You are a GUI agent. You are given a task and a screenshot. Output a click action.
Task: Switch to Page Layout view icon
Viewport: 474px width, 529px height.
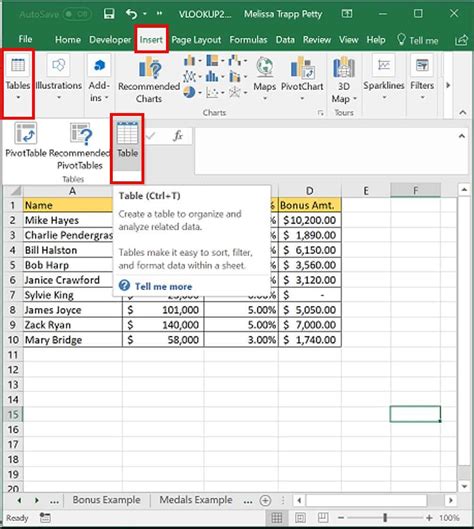[x=300, y=518]
